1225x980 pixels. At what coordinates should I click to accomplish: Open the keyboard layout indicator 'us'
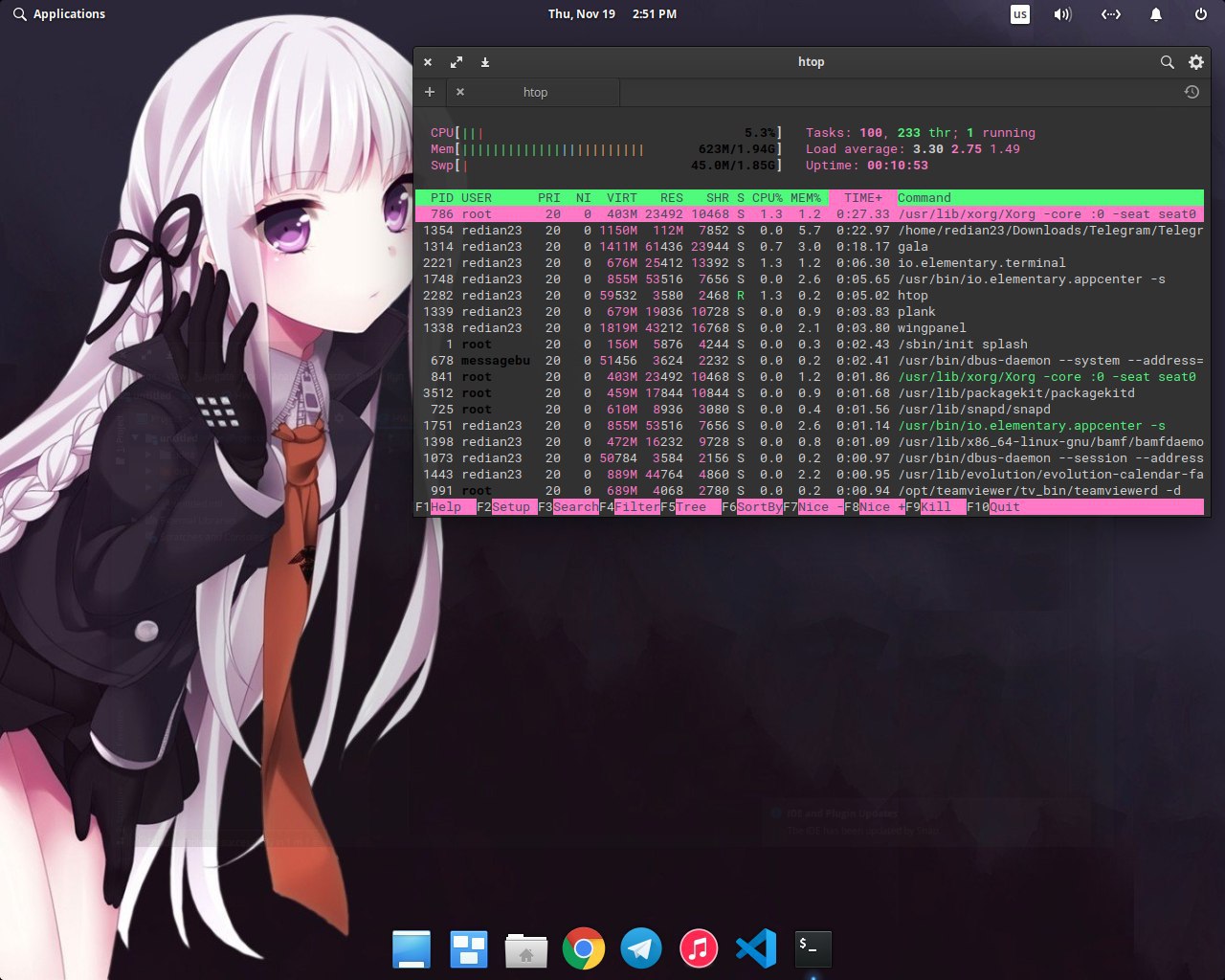pyautogui.click(x=1020, y=14)
